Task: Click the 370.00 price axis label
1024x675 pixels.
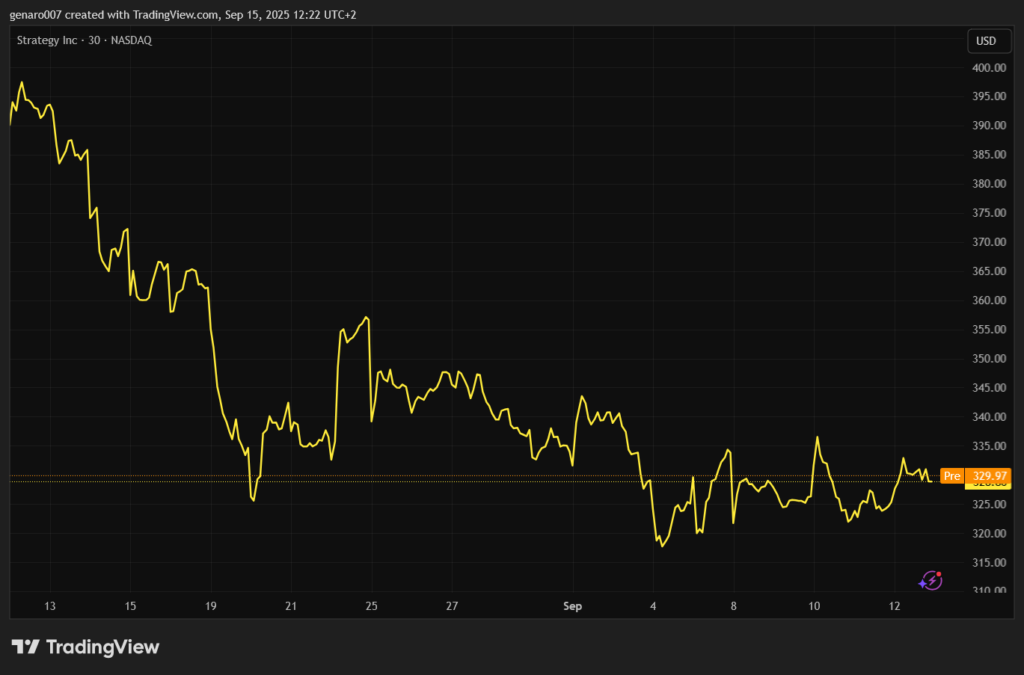Action: pos(986,242)
